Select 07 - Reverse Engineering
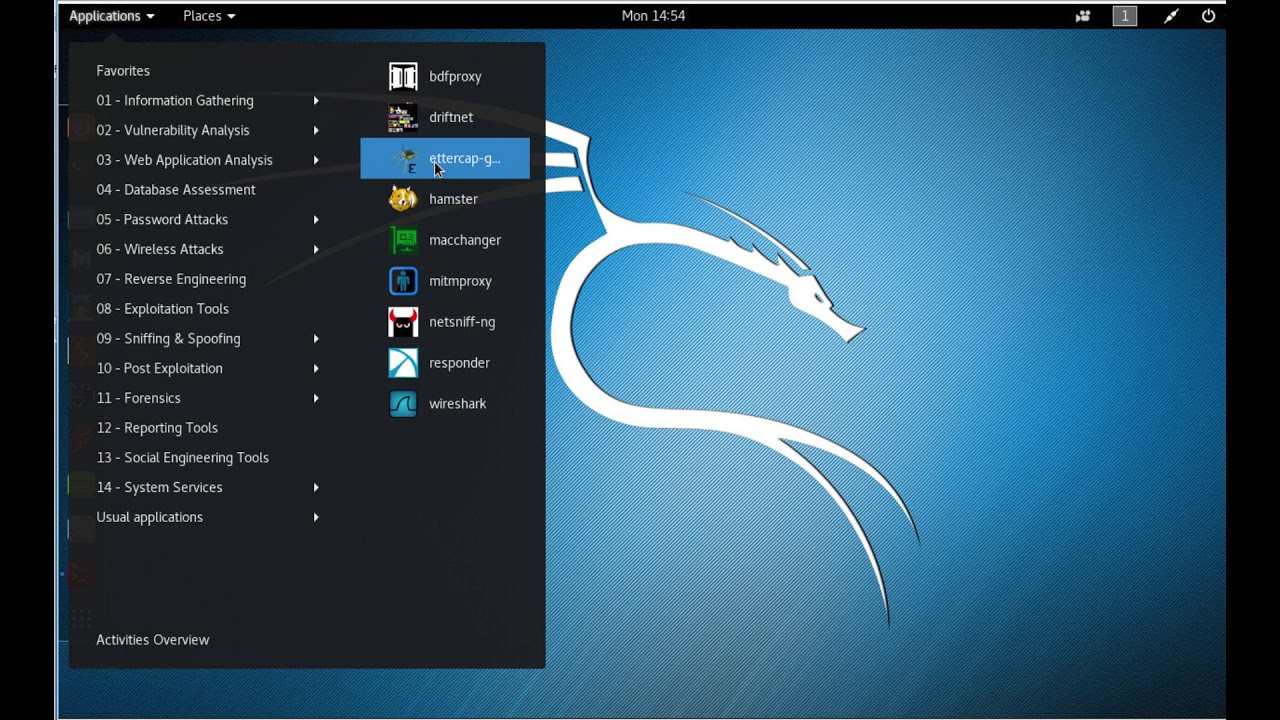Screen dimensions: 1280x720 (x=171, y=279)
